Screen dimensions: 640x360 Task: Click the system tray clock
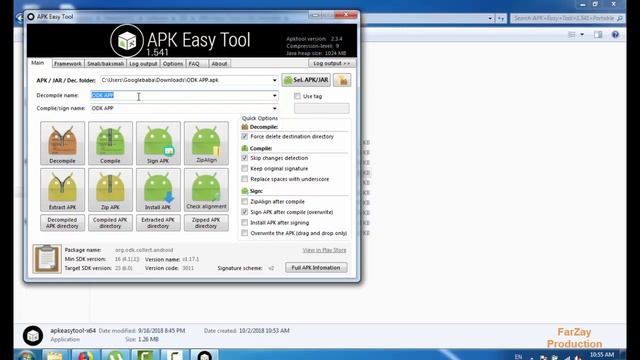click(x=602, y=355)
